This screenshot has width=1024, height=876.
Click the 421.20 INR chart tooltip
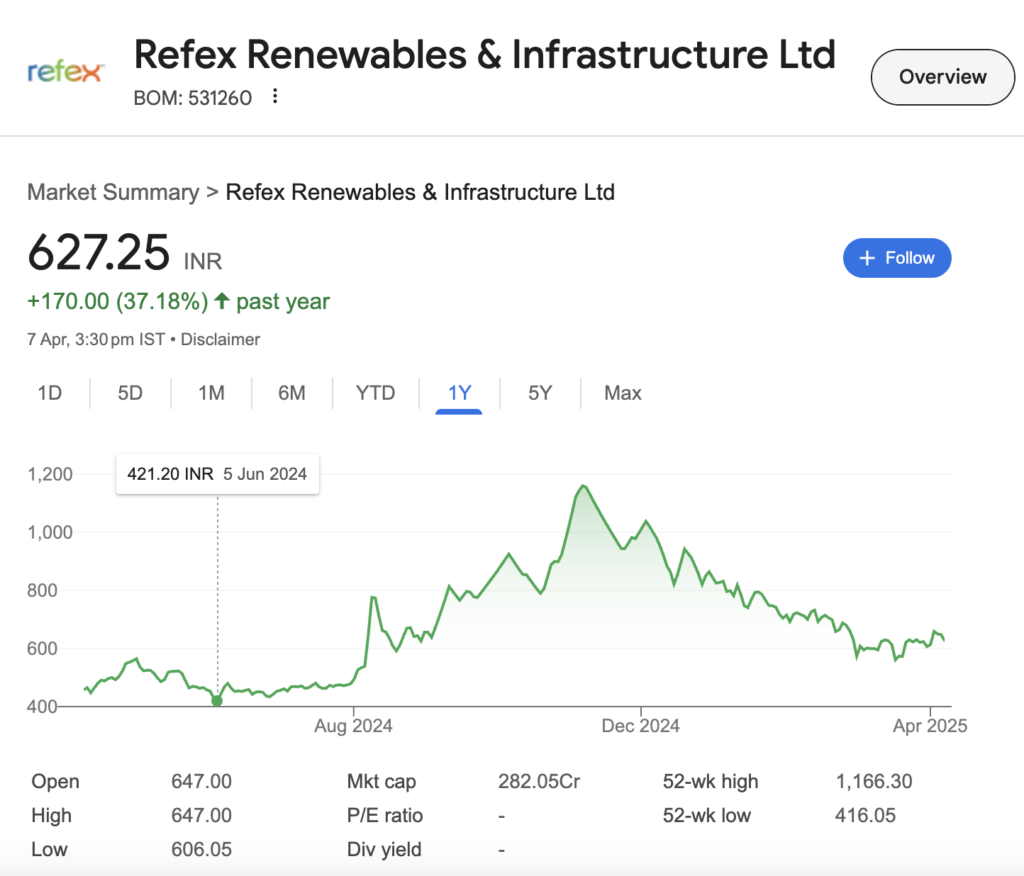217,474
